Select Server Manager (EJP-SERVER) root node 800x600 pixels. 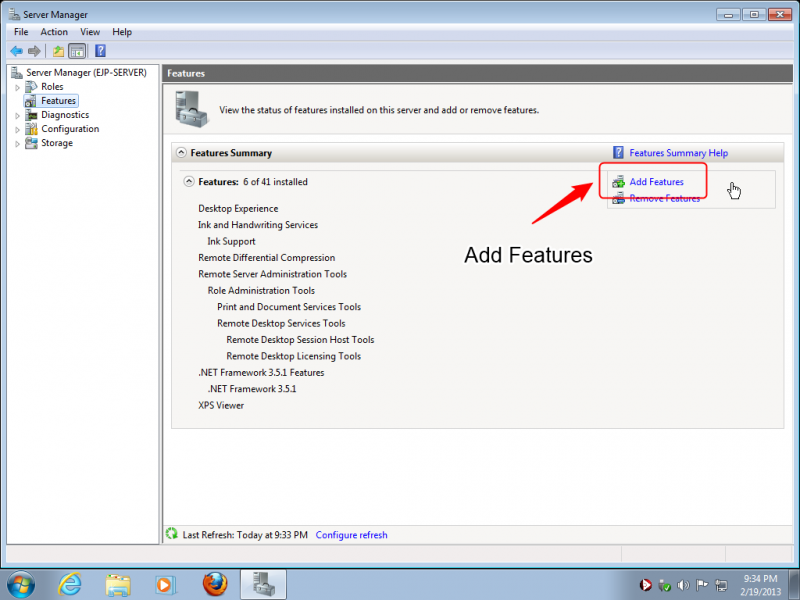click(86, 72)
